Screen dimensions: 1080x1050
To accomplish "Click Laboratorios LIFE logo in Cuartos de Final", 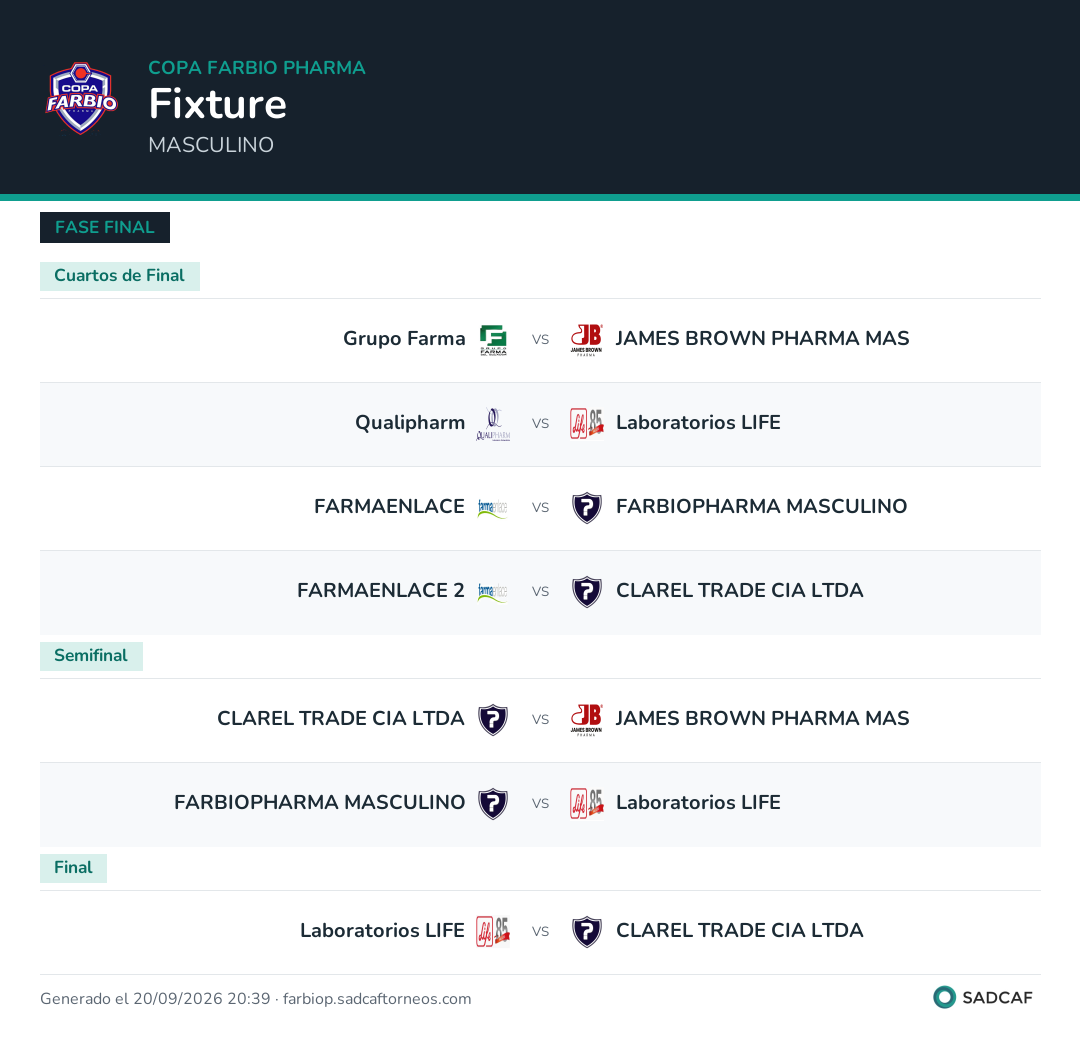I will [x=587, y=424].
